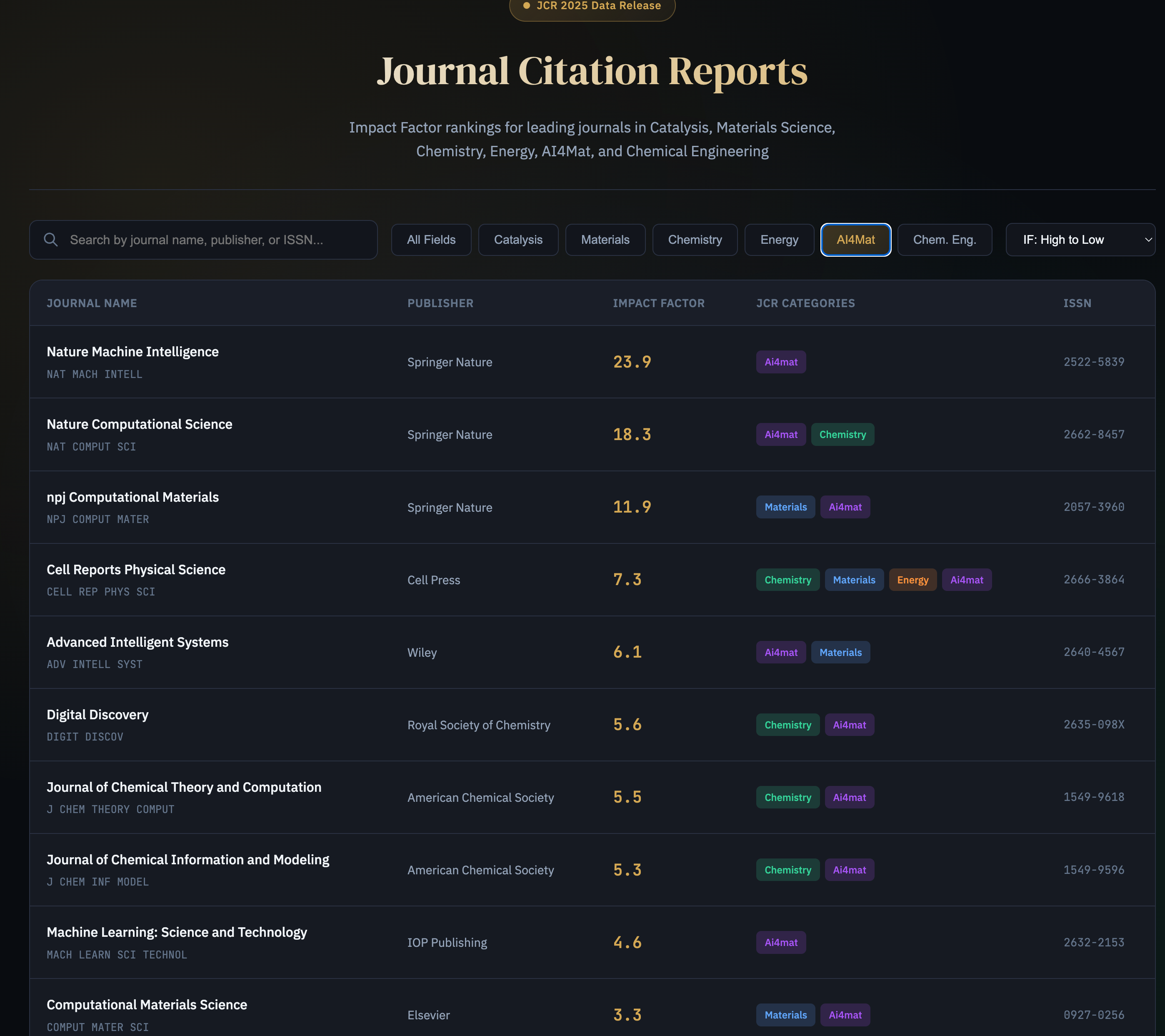1165x1036 pixels.
Task: Select the Energy tag on Cell Reports Physical Science
Action: [912, 579]
